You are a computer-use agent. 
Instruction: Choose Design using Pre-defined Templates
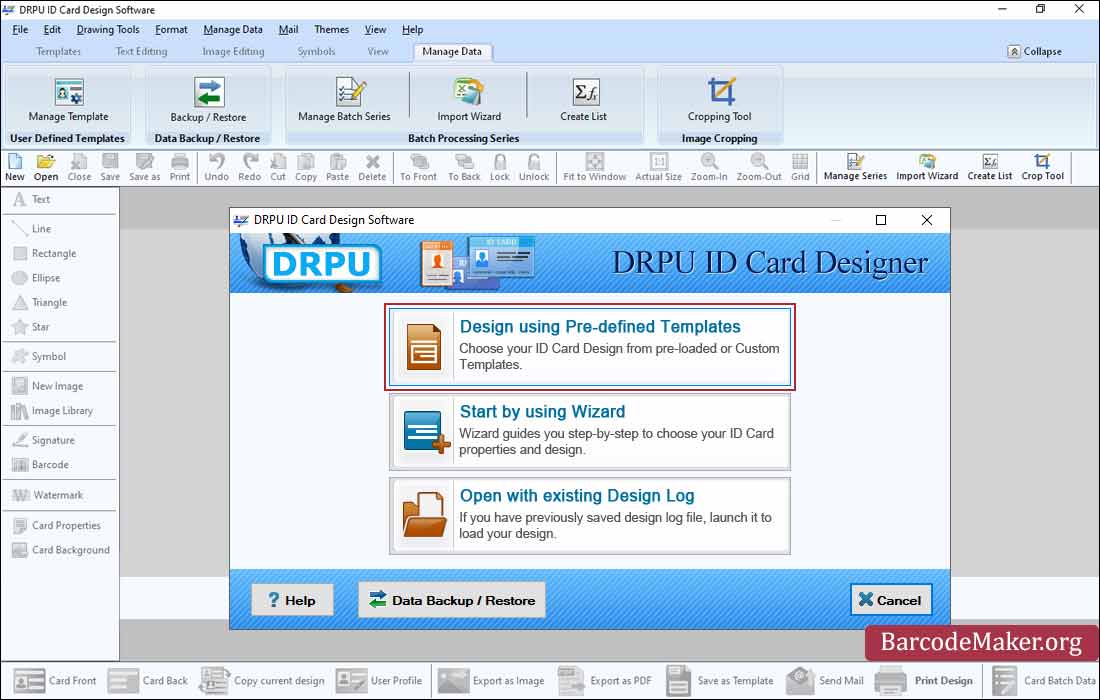coord(590,346)
